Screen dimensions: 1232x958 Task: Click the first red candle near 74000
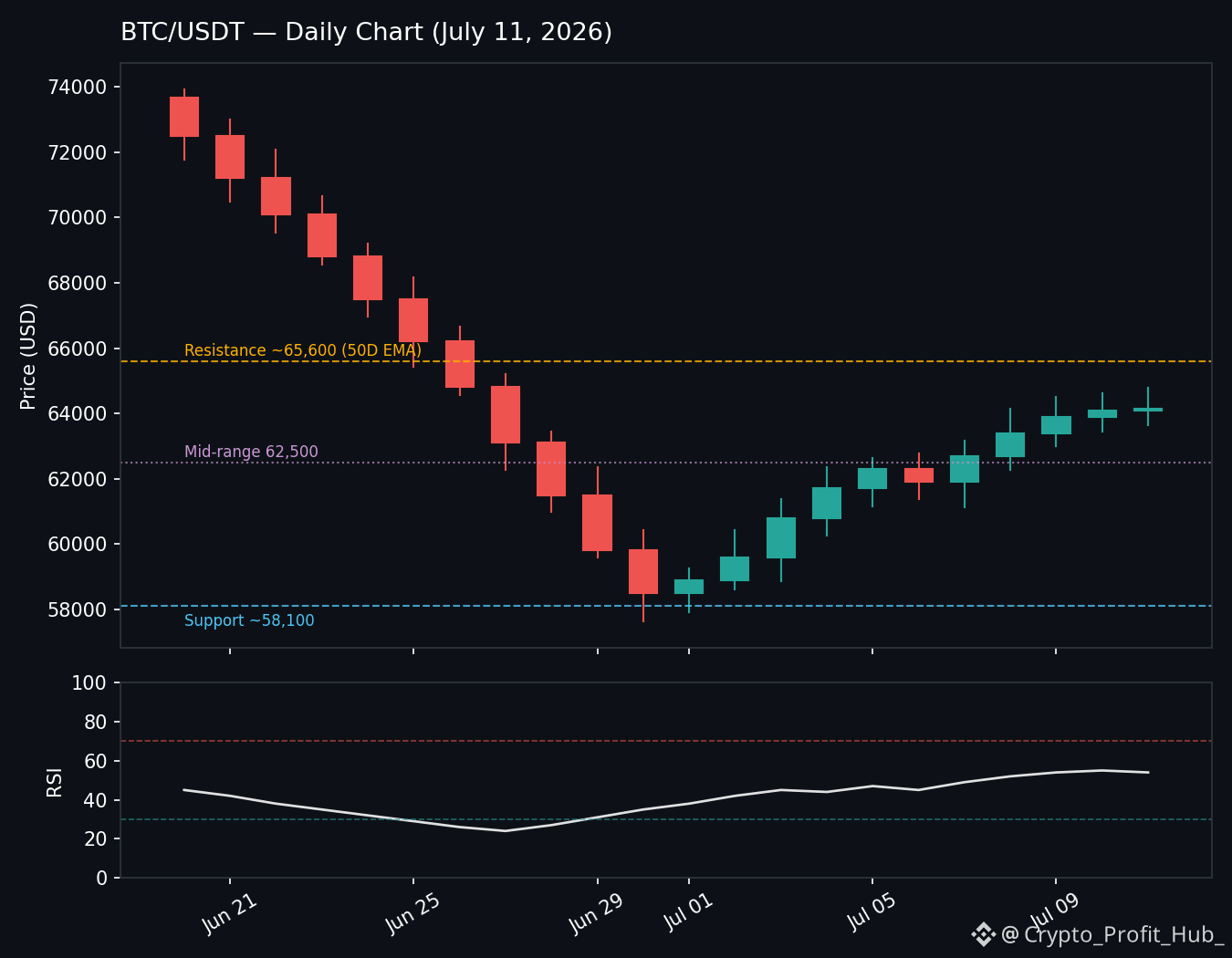(184, 117)
